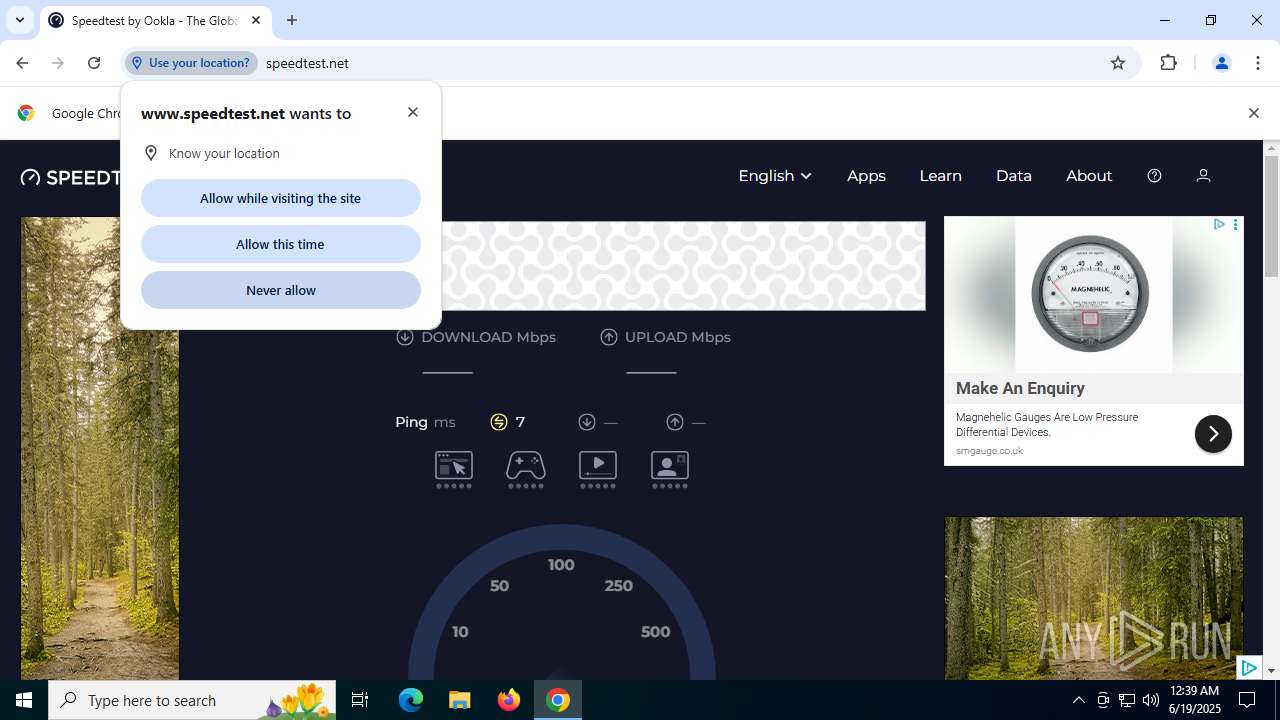1280x720 pixels.
Task: Click the Speedtest logo
Action: [70, 177]
